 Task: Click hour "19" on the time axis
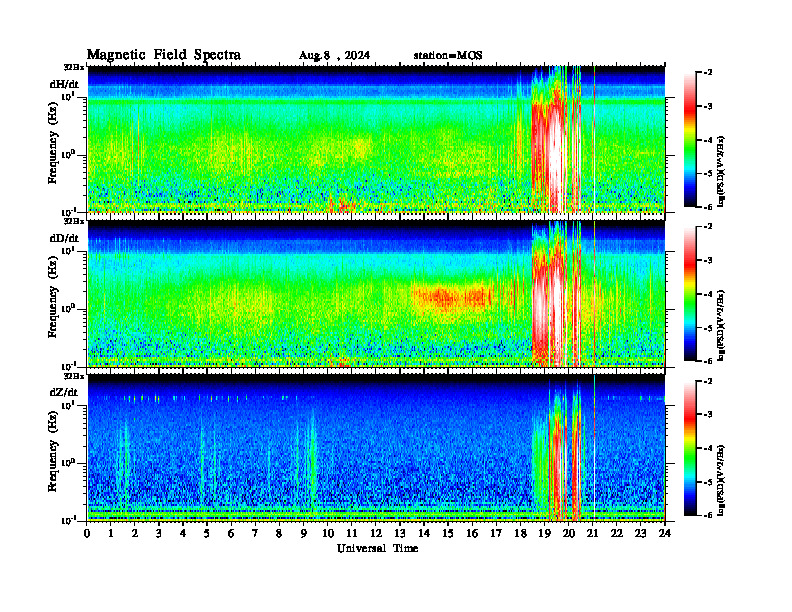[x=544, y=533]
